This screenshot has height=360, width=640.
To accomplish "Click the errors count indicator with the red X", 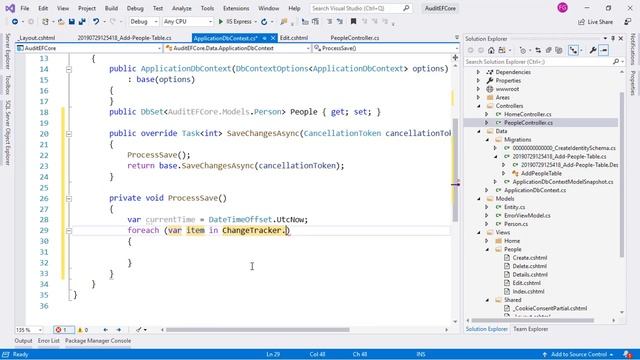I will [63, 330].
